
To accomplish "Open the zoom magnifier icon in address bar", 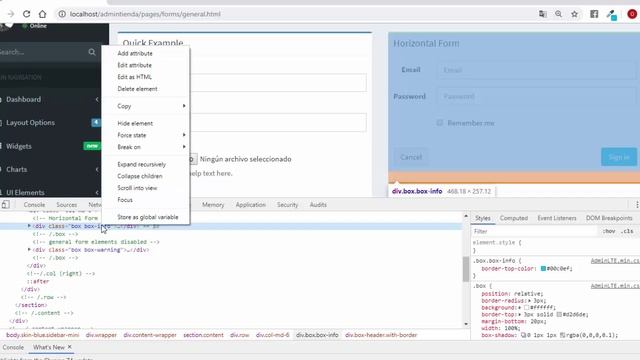I will (x=558, y=14).
